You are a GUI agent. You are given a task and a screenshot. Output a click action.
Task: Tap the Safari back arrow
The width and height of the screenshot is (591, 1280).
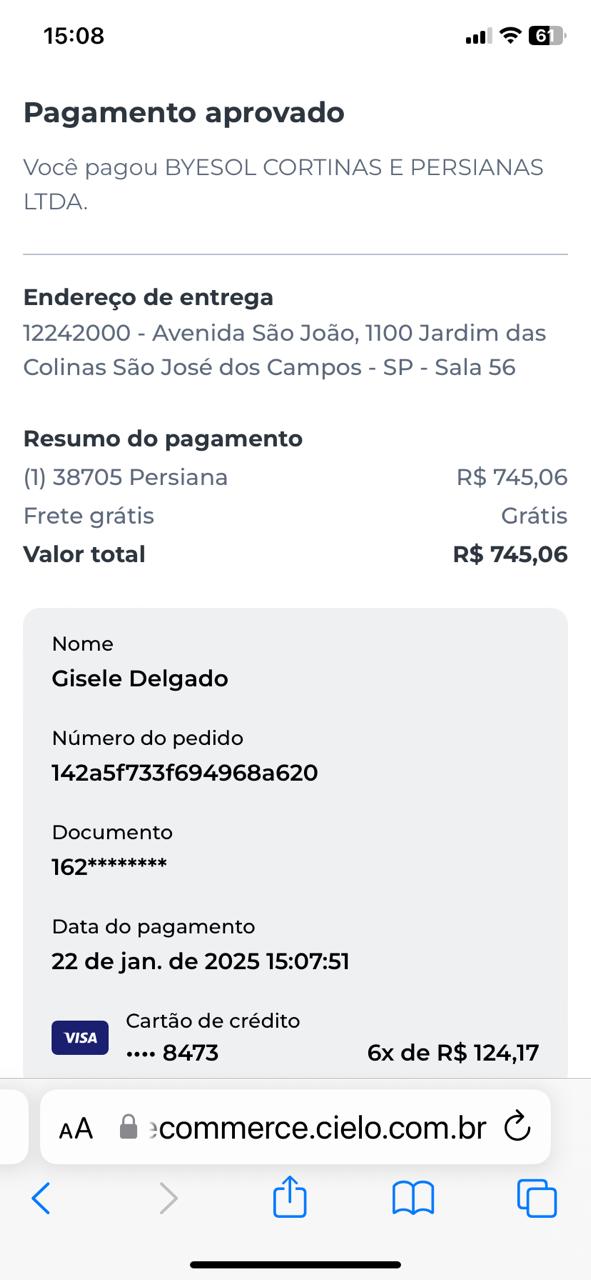[41, 1197]
